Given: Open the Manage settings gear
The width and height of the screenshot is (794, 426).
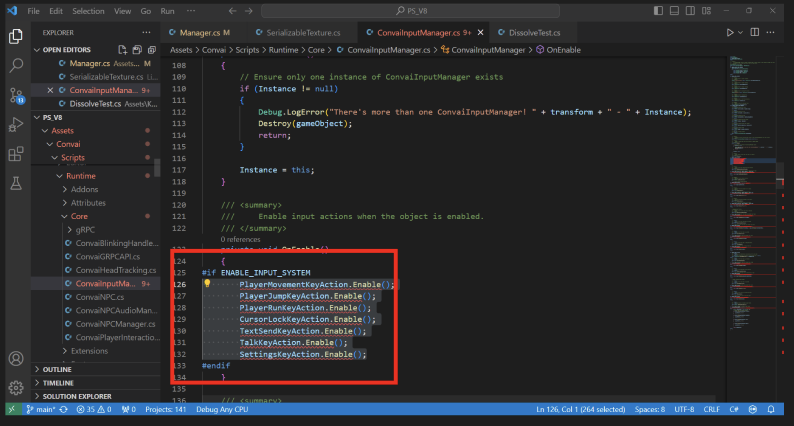Looking at the screenshot, I should (16, 388).
